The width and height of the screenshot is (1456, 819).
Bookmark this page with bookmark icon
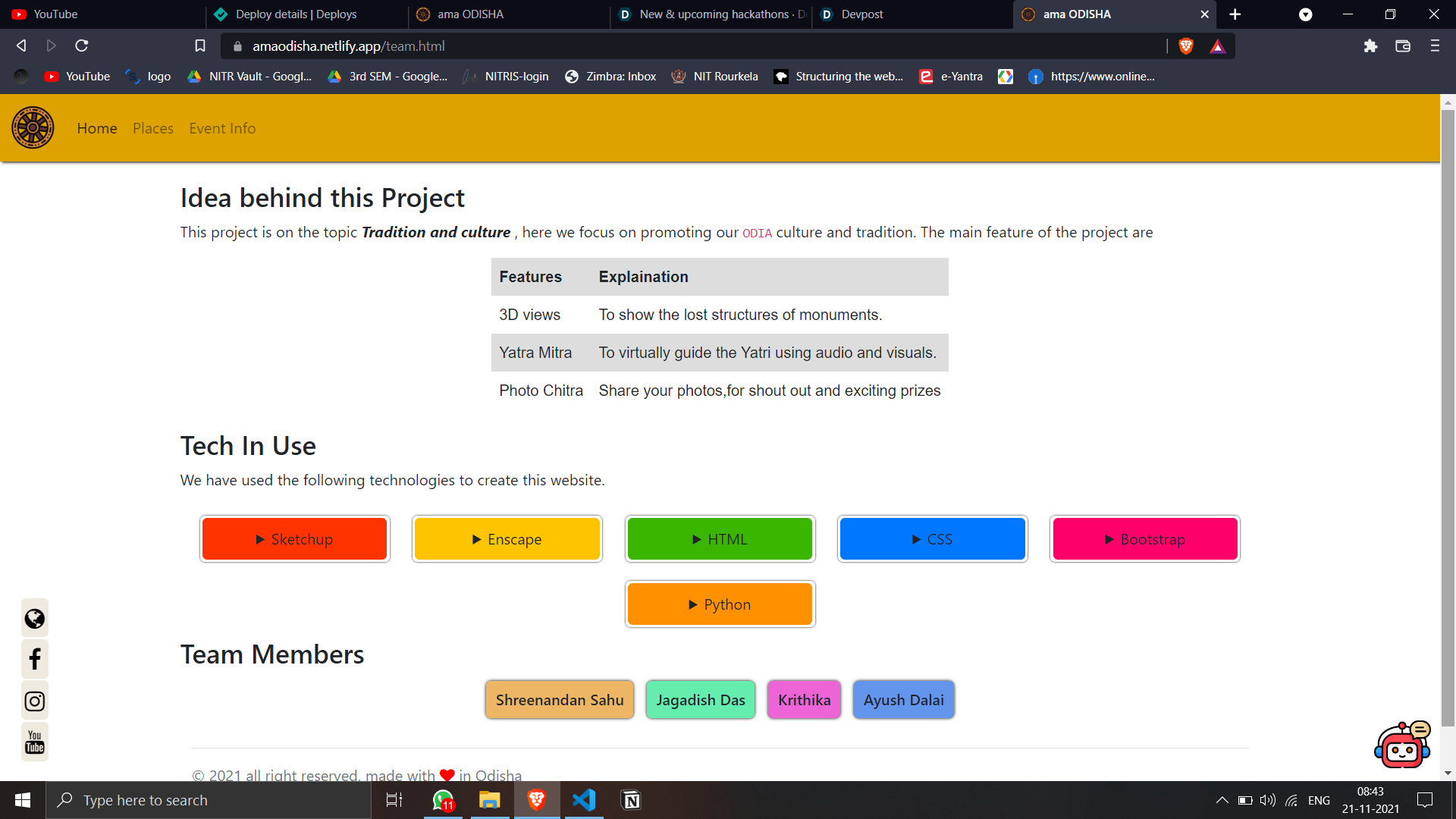[x=200, y=46]
